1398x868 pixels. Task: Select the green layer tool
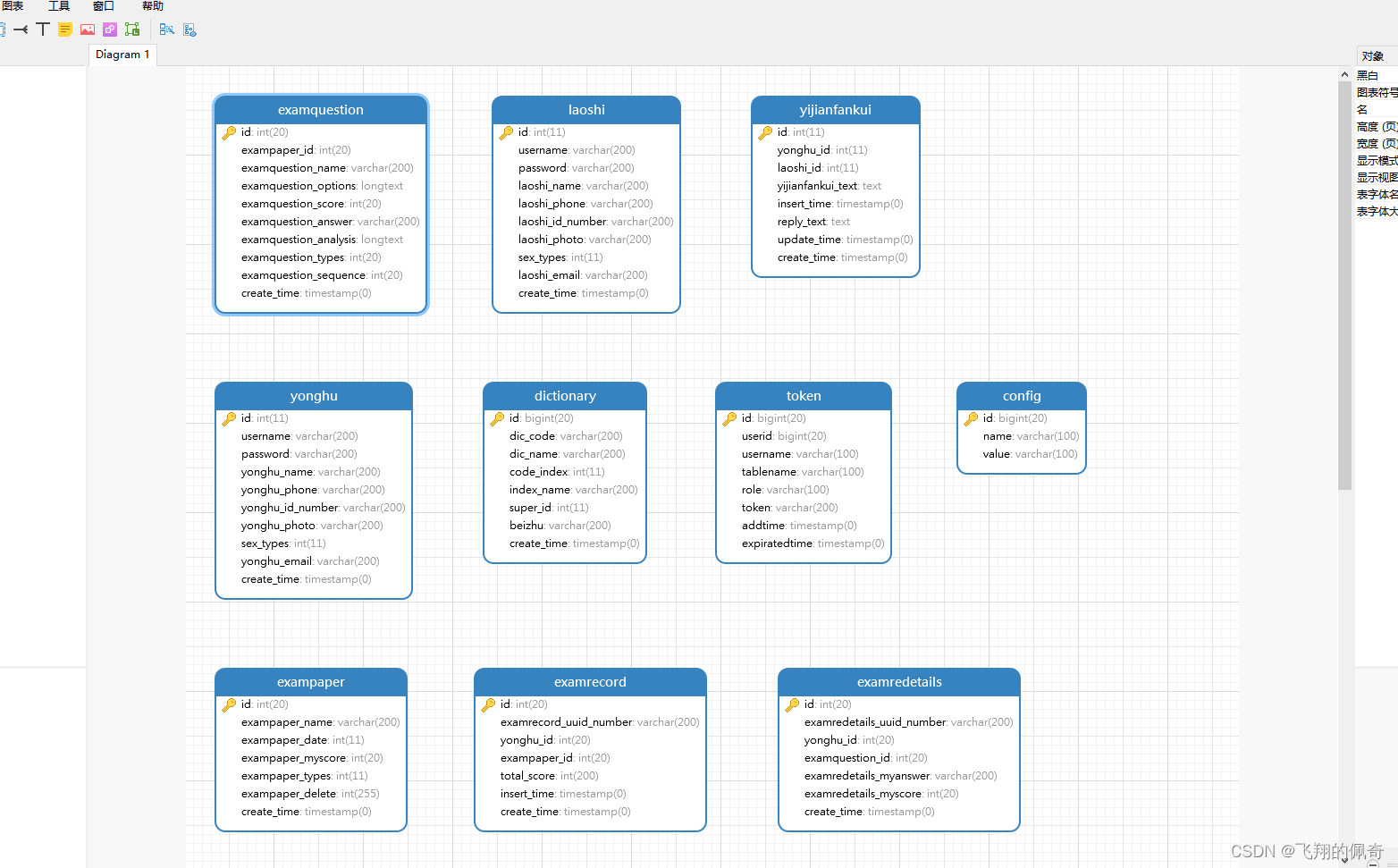(132, 29)
